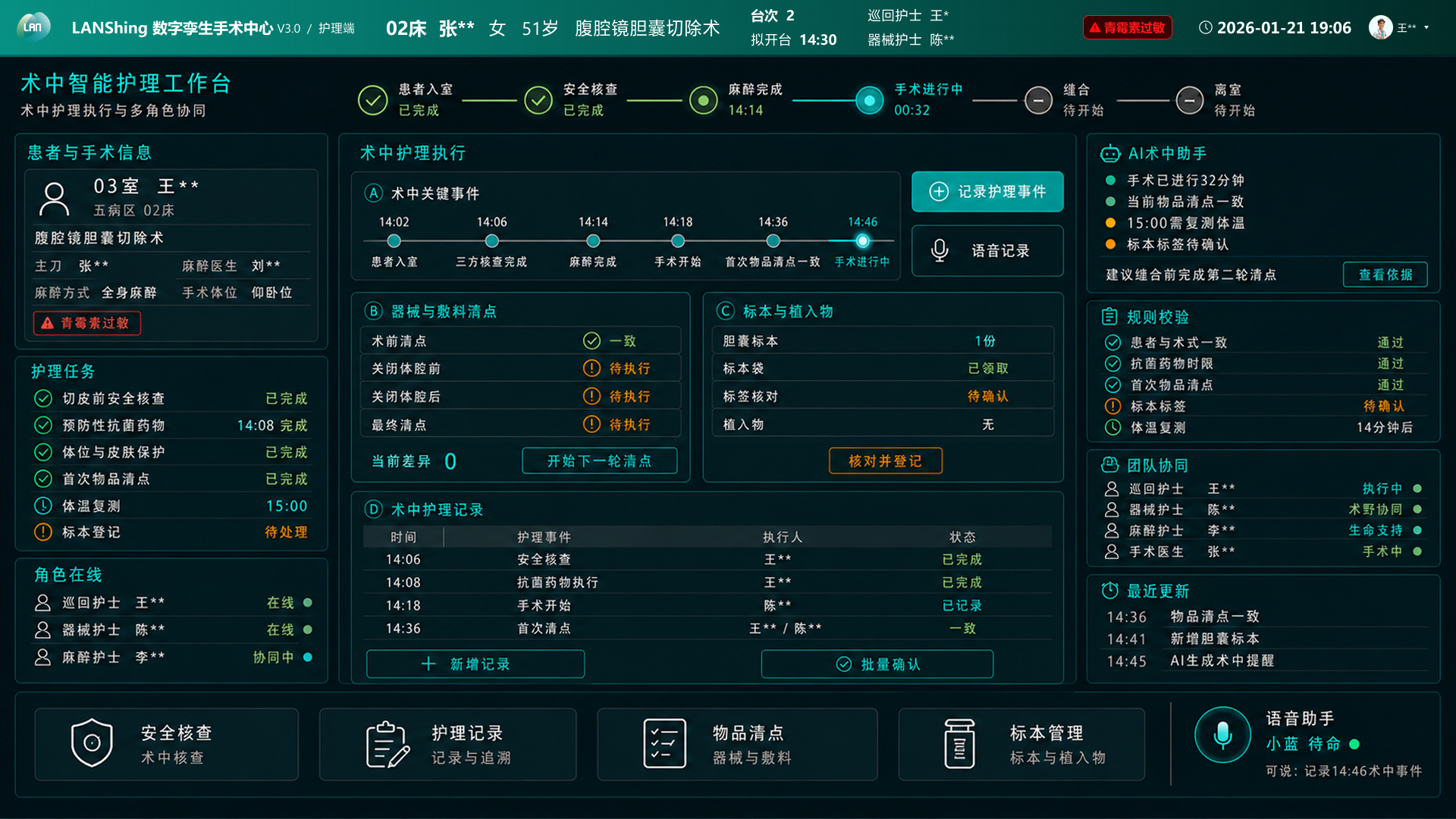Open the 护理记录 tab
The height and width of the screenshot is (819, 1456).
(x=447, y=745)
